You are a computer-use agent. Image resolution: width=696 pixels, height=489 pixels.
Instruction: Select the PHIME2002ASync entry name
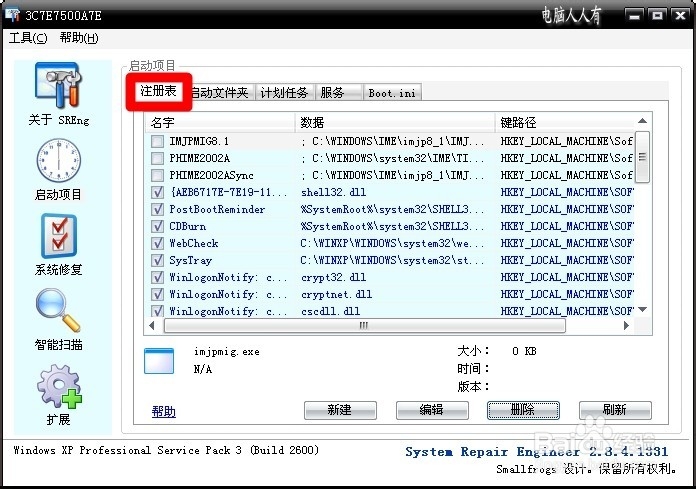point(211,175)
